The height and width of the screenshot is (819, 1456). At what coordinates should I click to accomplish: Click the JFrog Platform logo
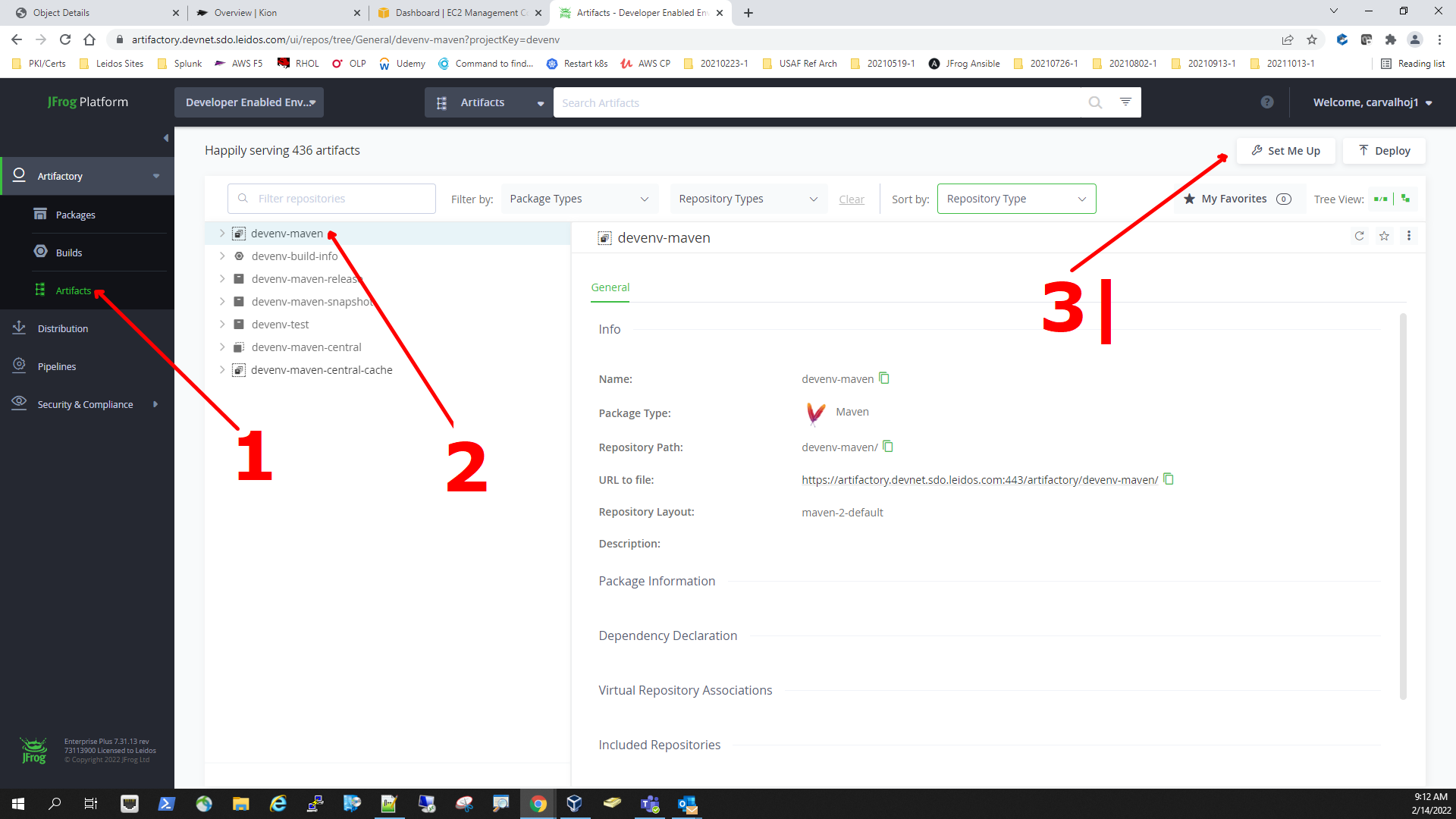click(88, 102)
